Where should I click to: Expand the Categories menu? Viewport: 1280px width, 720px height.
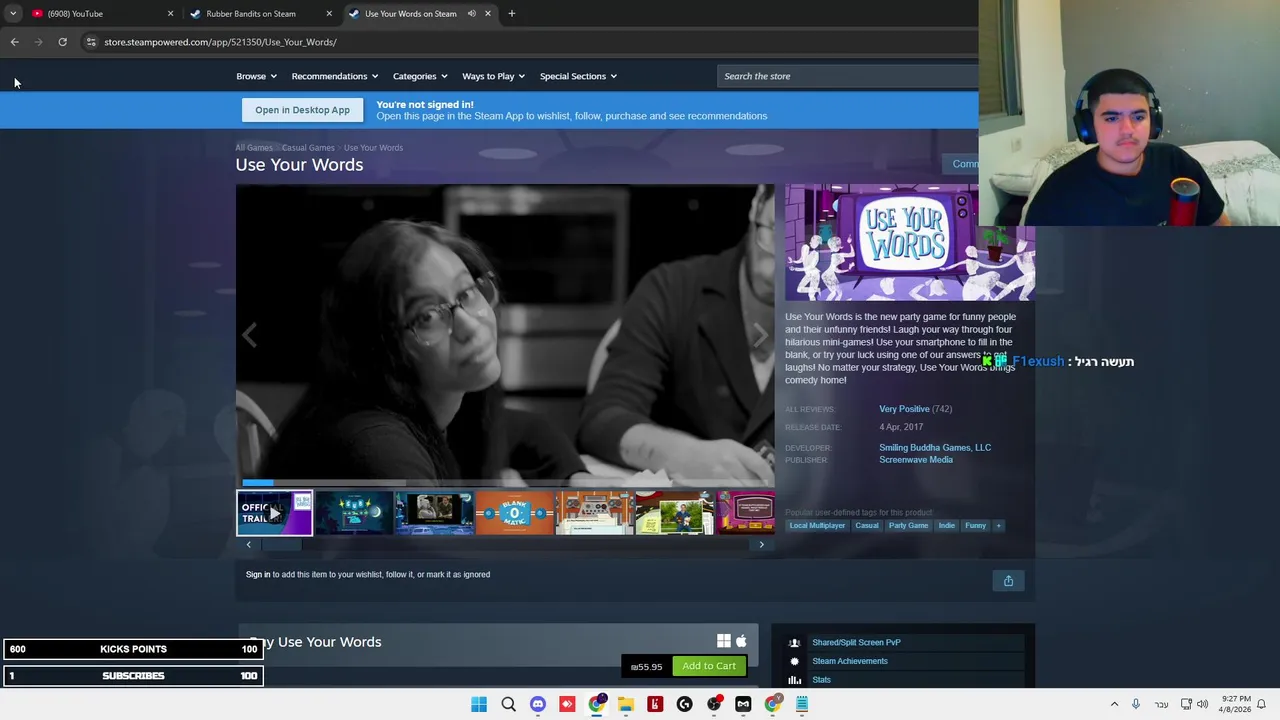click(x=420, y=76)
